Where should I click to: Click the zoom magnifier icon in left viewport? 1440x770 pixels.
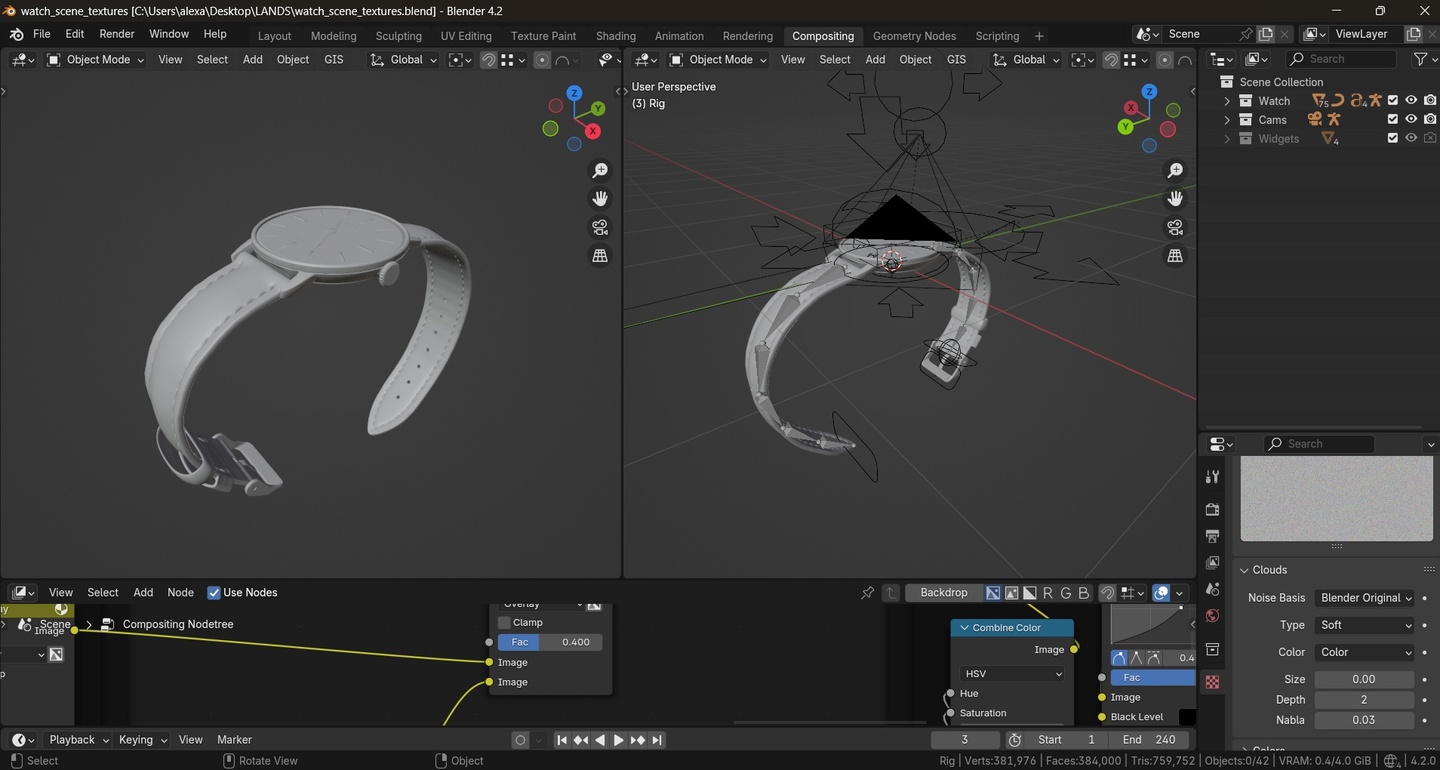click(x=600, y=171)
